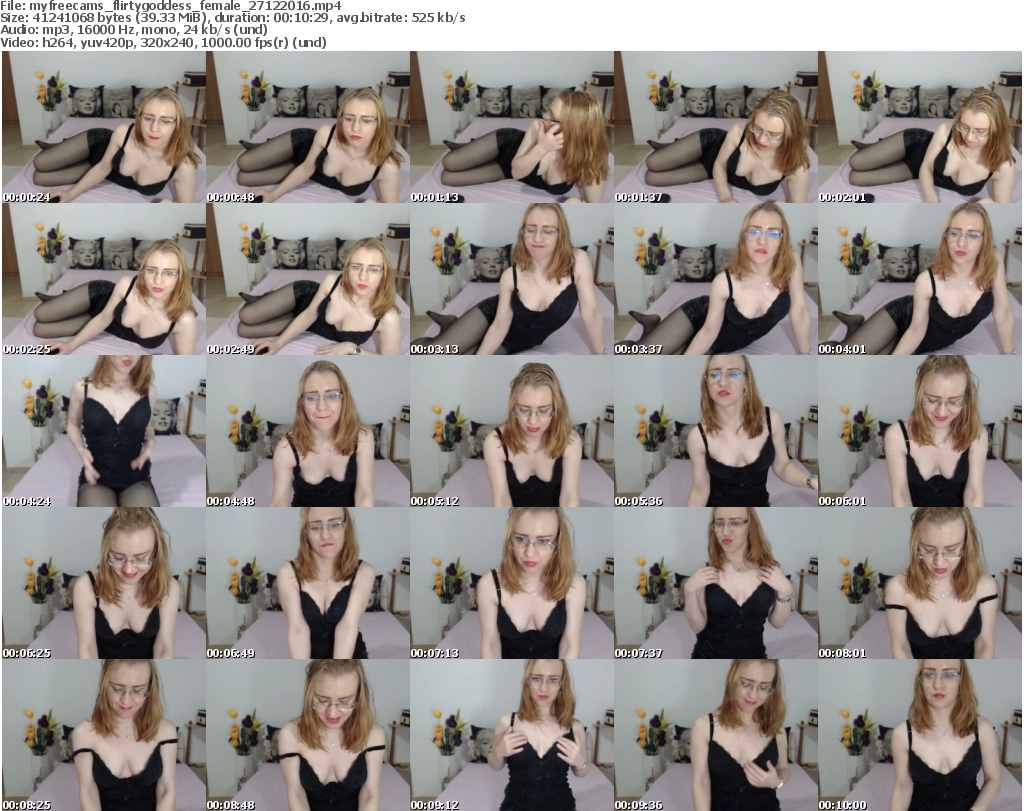1024x811 pixels.
Task: Pick the 00:08:25 thumbnail
Action: coord(103,735)
